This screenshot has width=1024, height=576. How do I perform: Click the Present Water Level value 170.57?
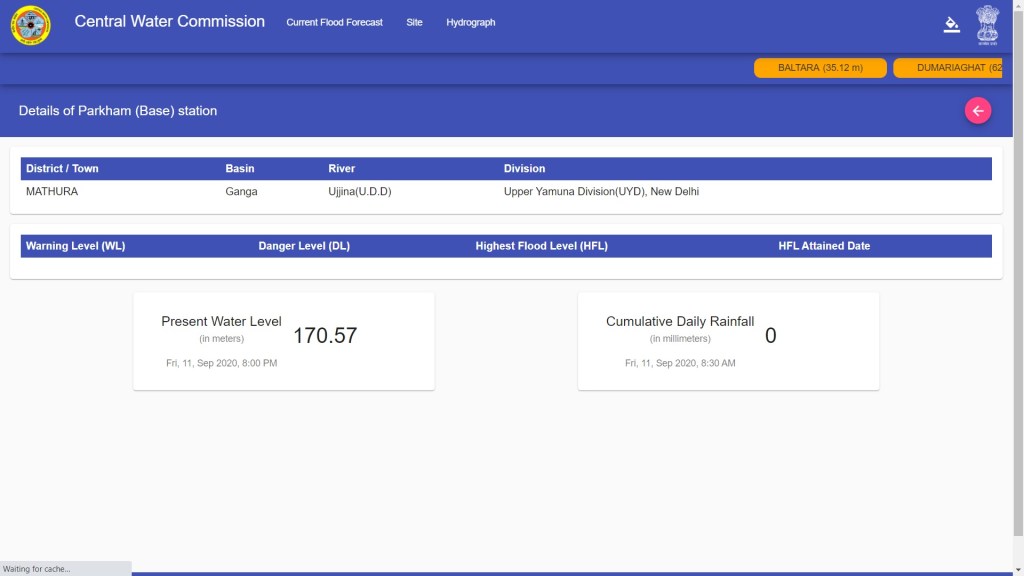click(324, 336)
